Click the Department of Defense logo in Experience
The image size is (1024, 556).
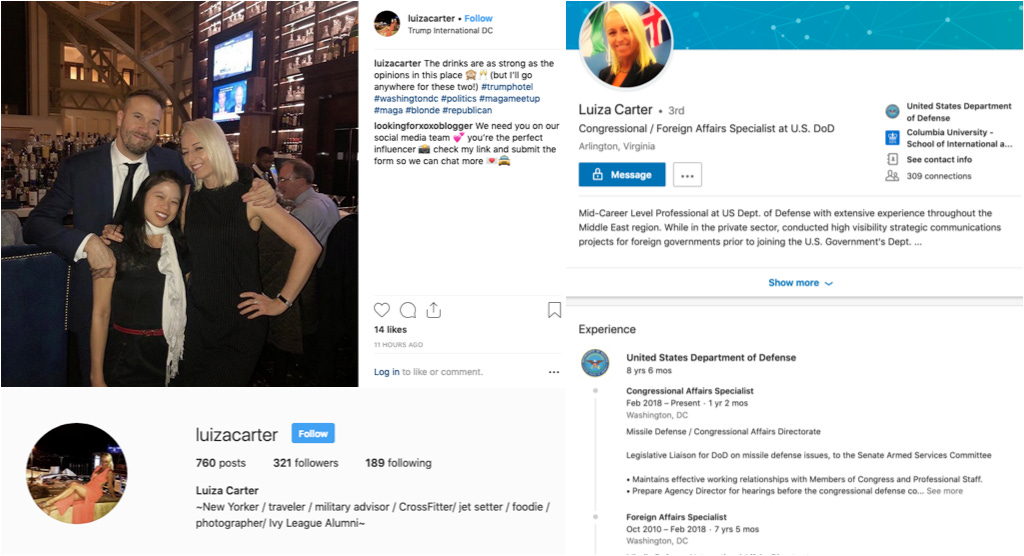tap(595, 363)
